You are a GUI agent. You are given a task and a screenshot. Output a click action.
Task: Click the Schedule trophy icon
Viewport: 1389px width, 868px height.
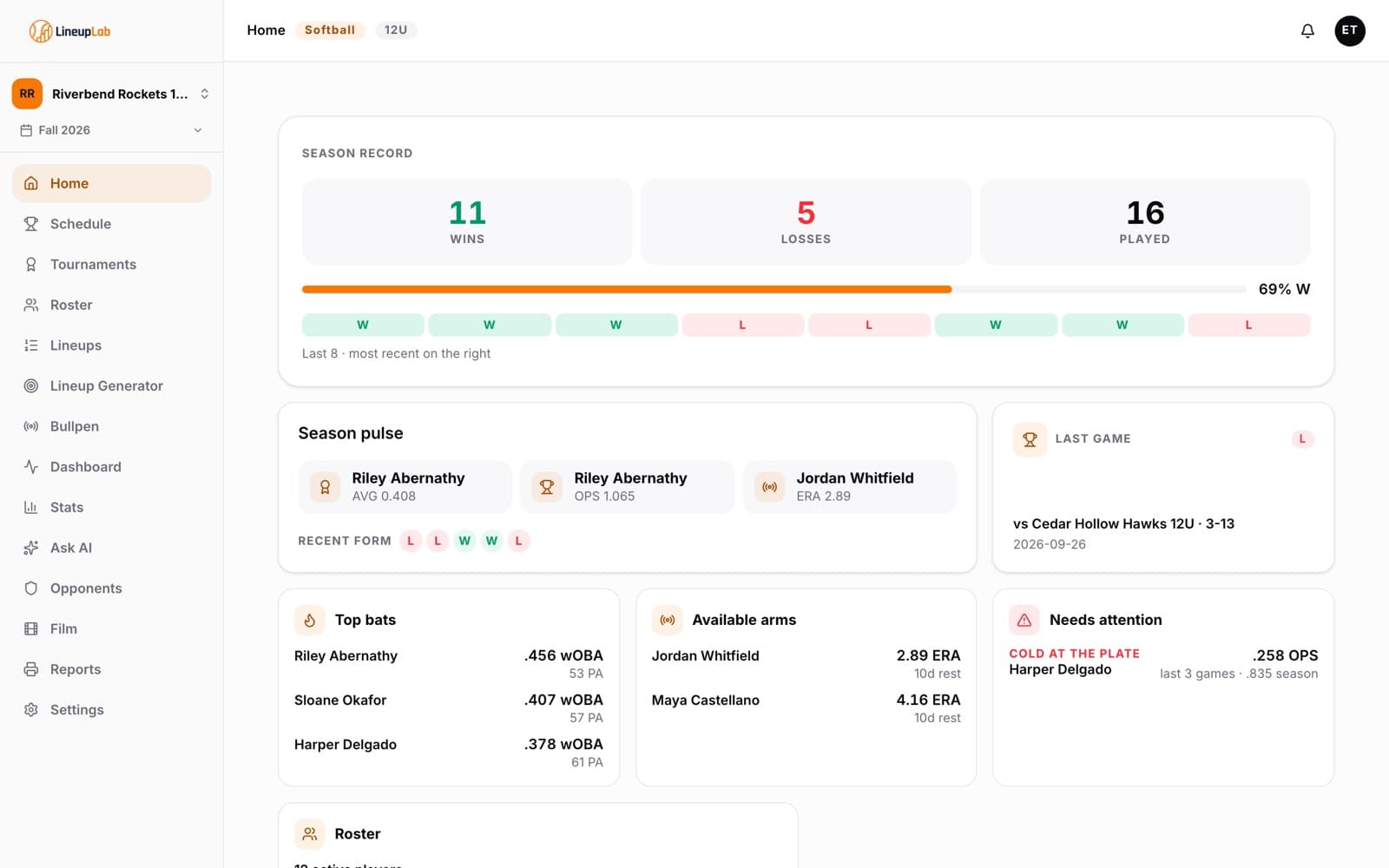(x=31, y=224)
